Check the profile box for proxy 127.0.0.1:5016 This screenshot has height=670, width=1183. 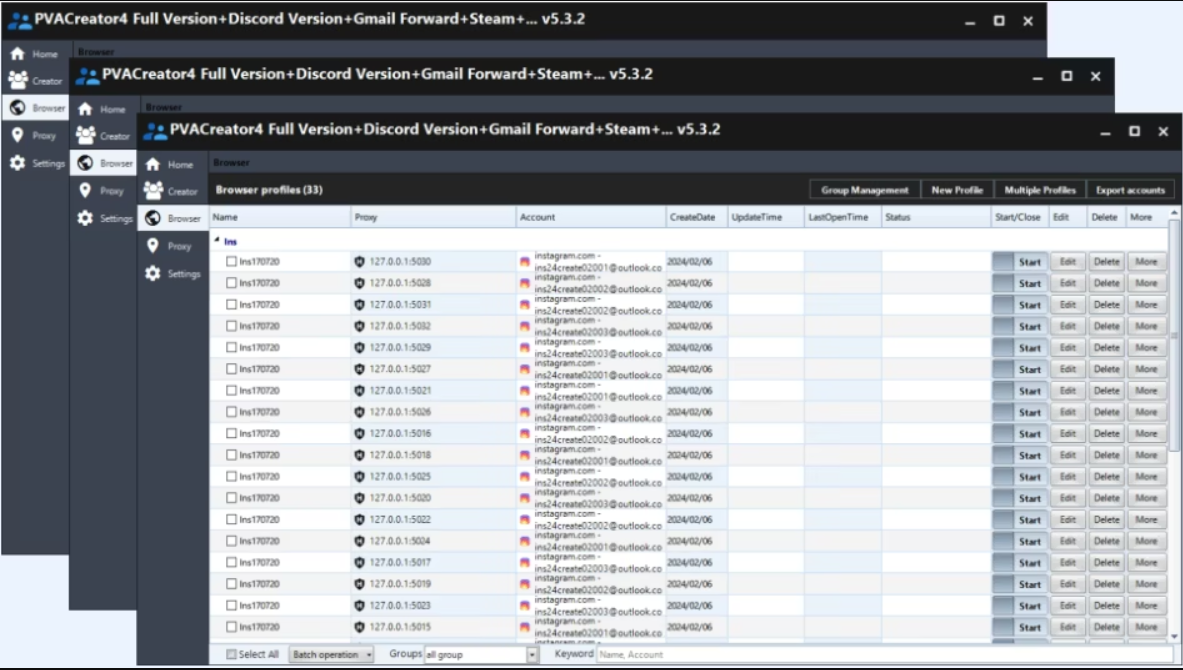pos(232,434)
